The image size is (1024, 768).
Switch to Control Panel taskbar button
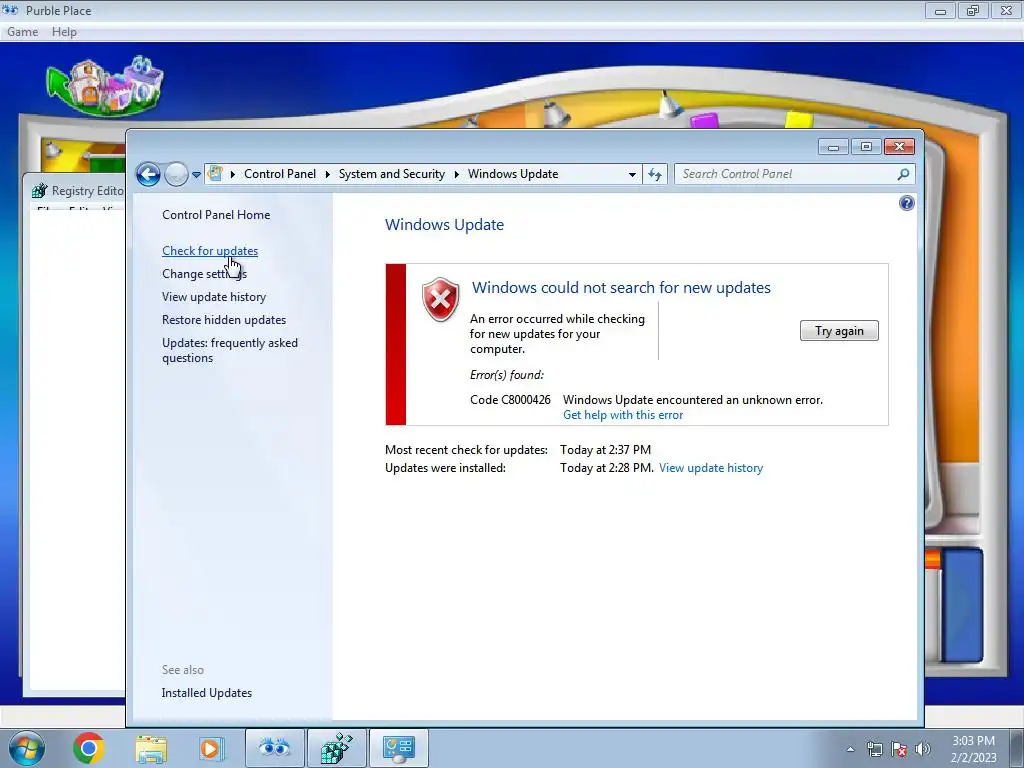pos(399,748)
